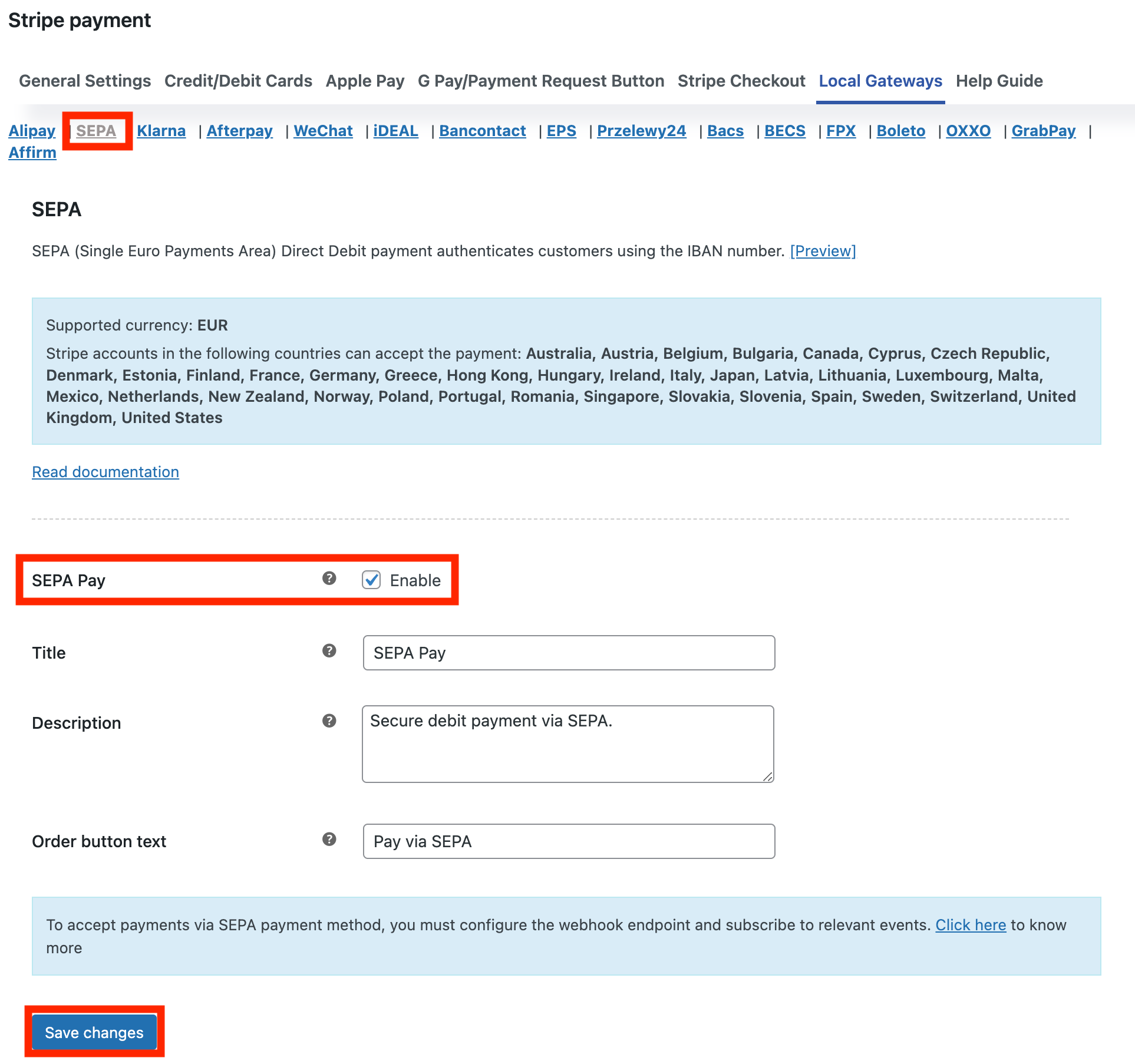
Task: Open General Settings
Action: [x=84, y=81]
